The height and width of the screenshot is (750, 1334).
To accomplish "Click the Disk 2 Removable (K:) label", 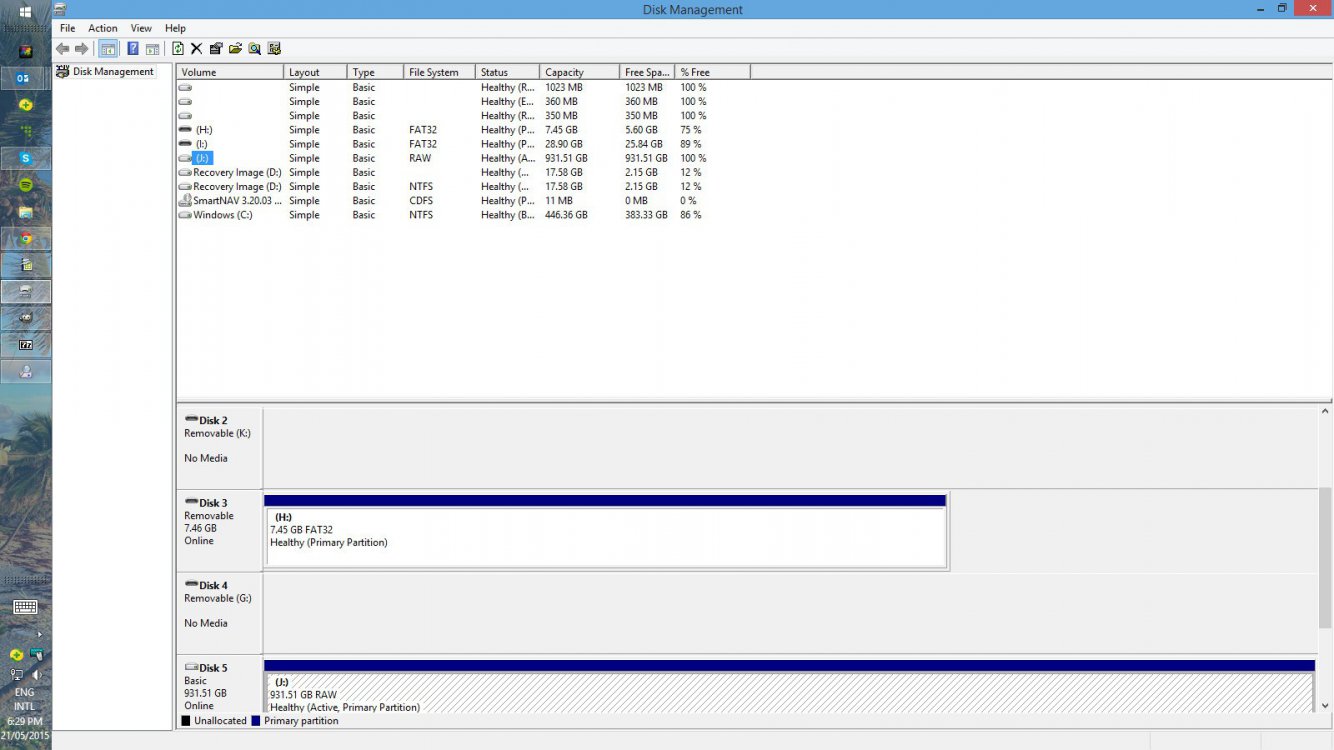I will click(x=219, y=448).
